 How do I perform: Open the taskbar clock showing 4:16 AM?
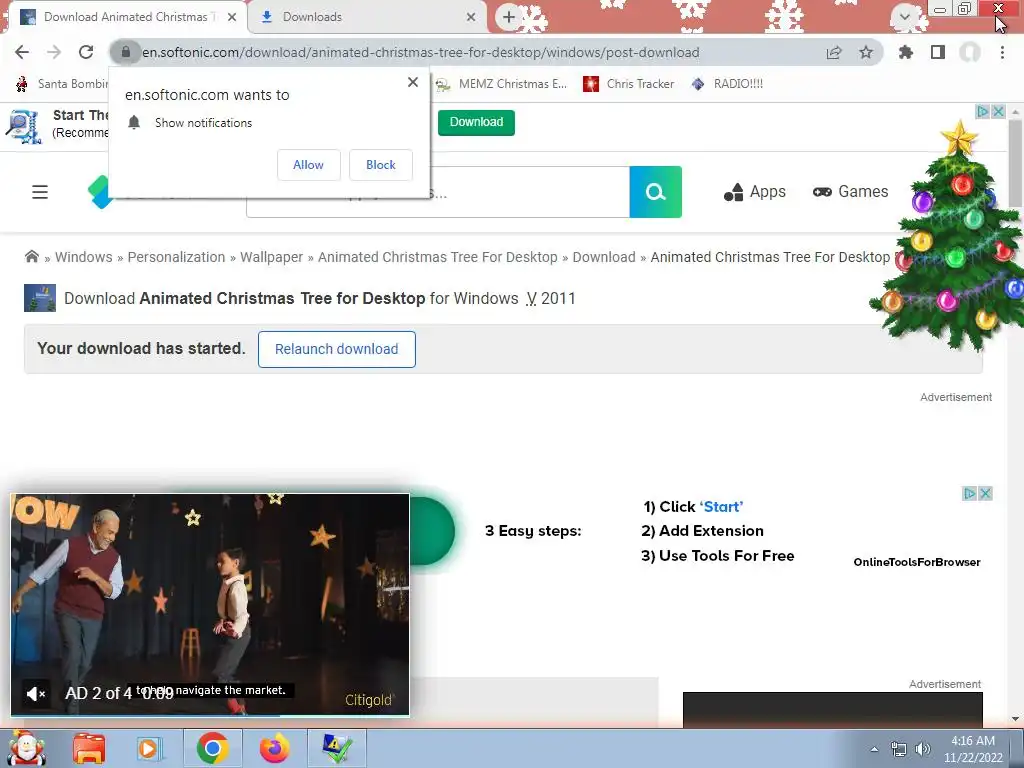(973, 749)
